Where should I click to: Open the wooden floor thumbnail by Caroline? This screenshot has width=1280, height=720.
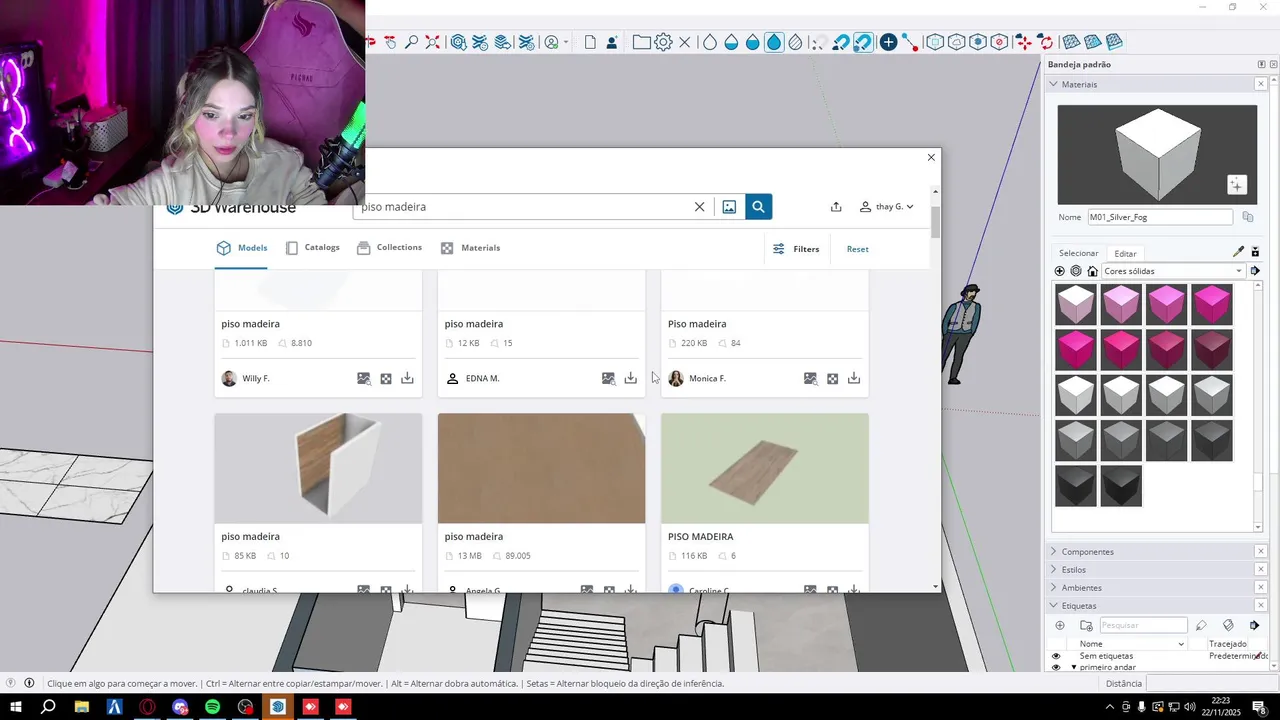click(x=765, y=468)
